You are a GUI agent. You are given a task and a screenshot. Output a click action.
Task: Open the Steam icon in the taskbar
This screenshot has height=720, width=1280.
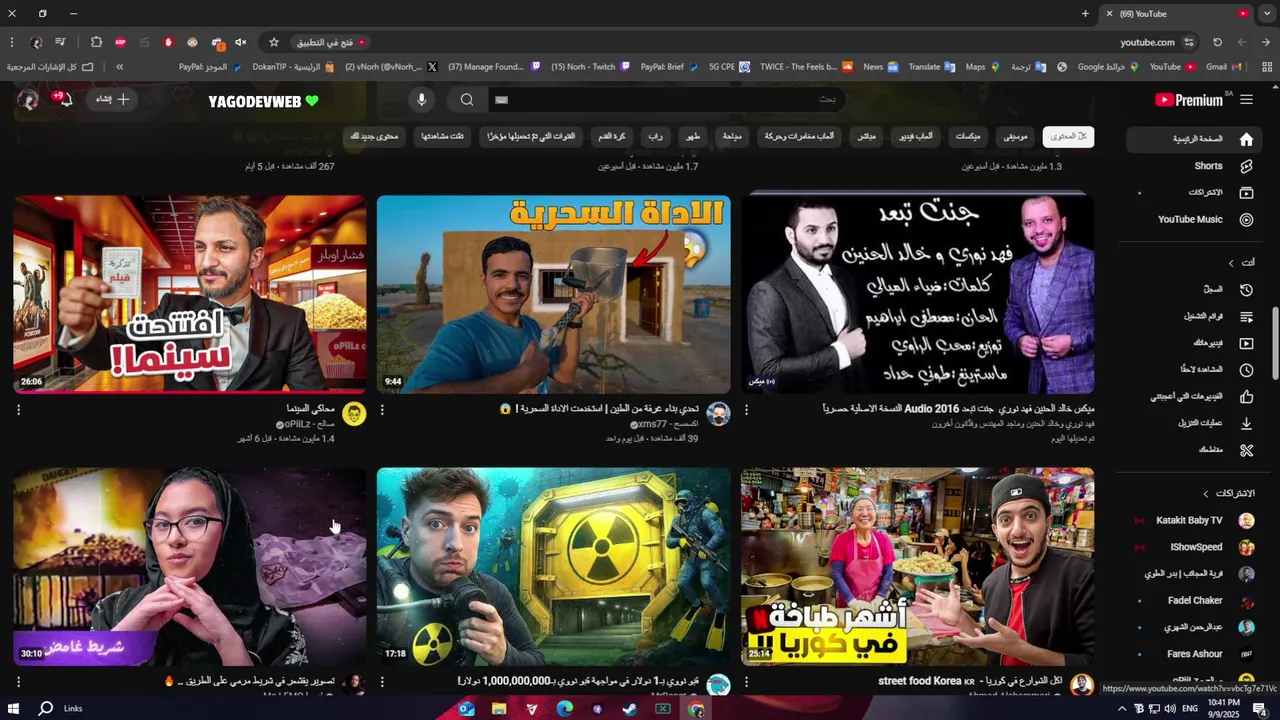click(630, 709)
